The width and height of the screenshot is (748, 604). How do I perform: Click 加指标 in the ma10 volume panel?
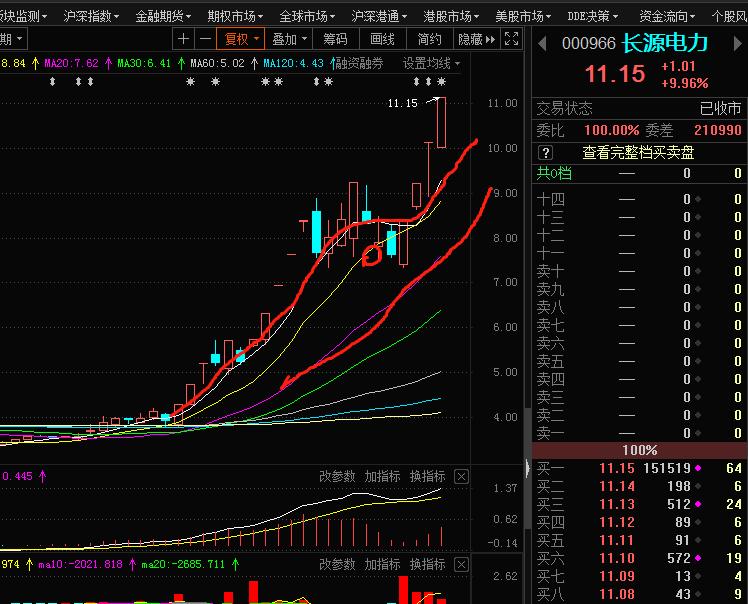pyautogui.click(x=382, y=564)
